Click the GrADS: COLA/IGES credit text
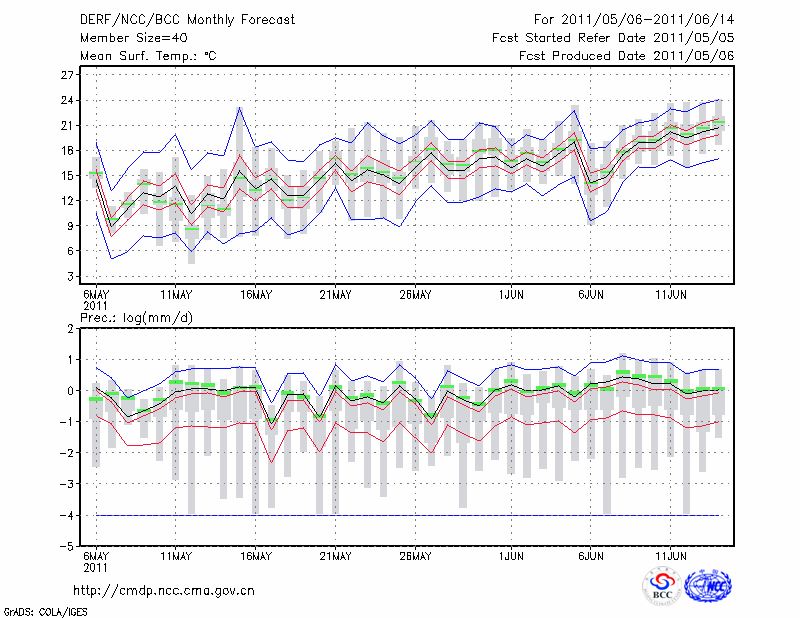800x618 pixels. click(x=46, y=610)
